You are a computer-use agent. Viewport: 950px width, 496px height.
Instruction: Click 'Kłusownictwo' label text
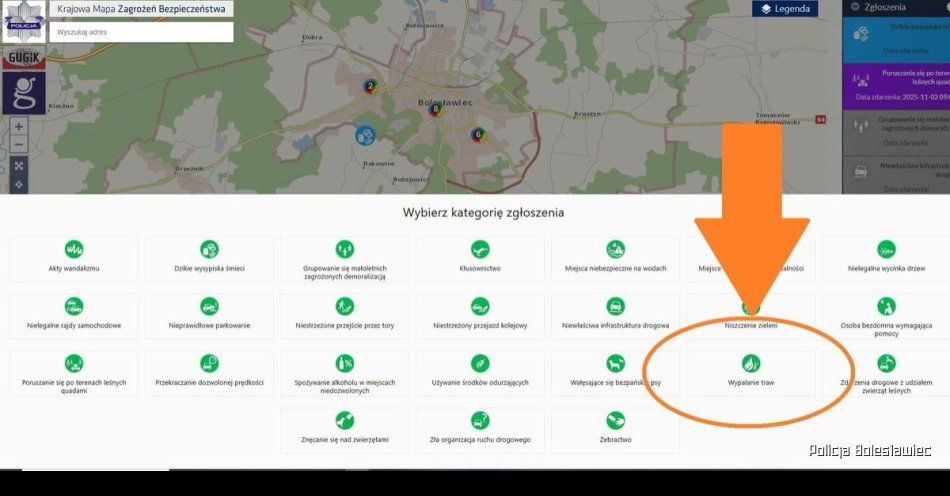pyautogui.click(x=480, y=268)
